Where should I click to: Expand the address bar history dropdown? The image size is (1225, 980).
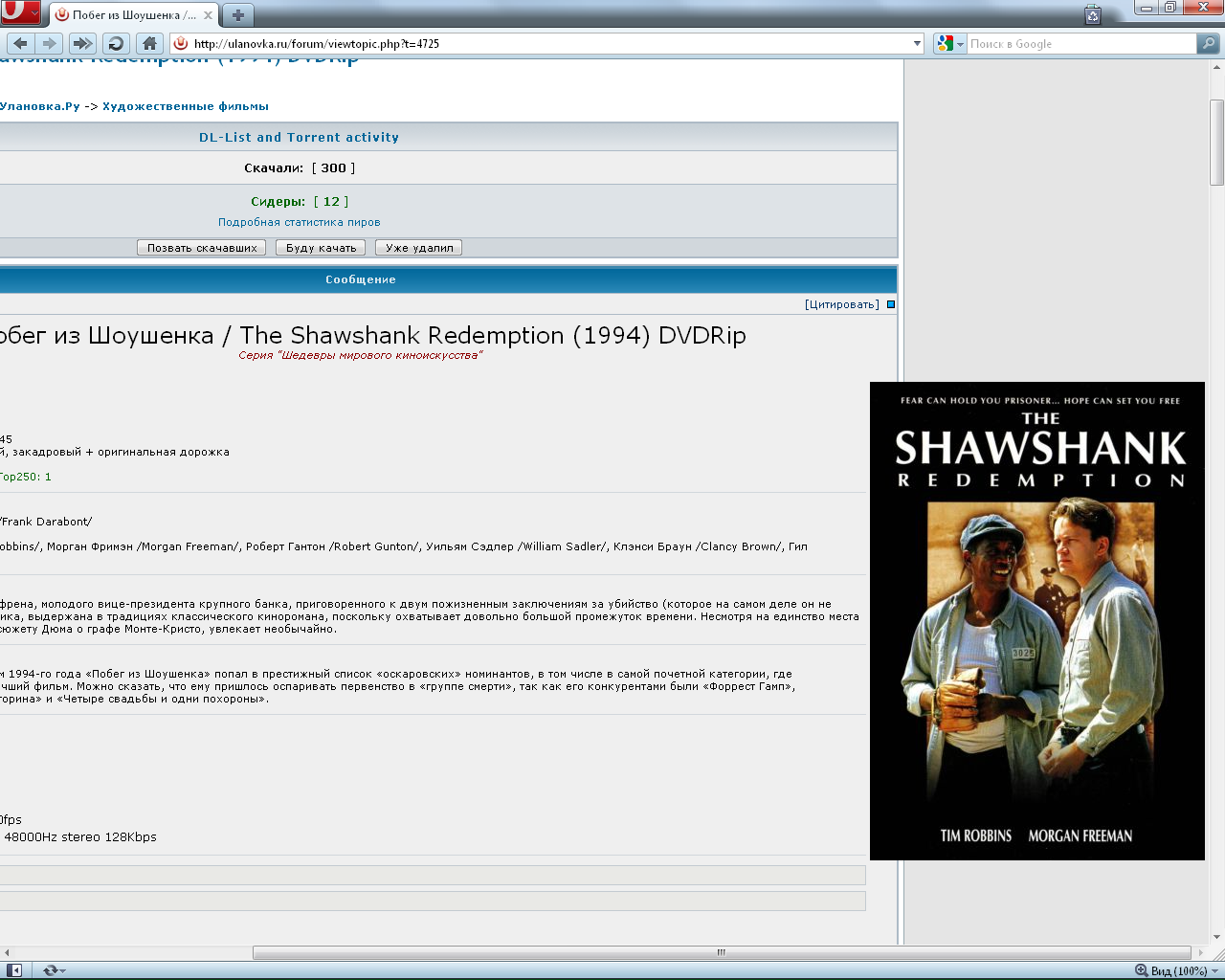click(x=917, y=43)
